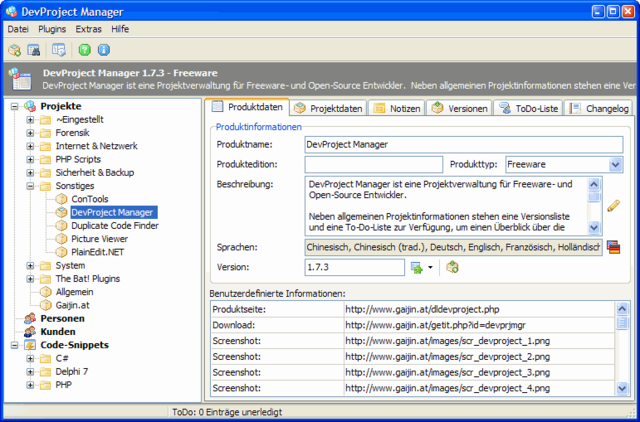640x422 pixels.
Task: Click the pencil edit description icon
Action: [x=613, y=206]
